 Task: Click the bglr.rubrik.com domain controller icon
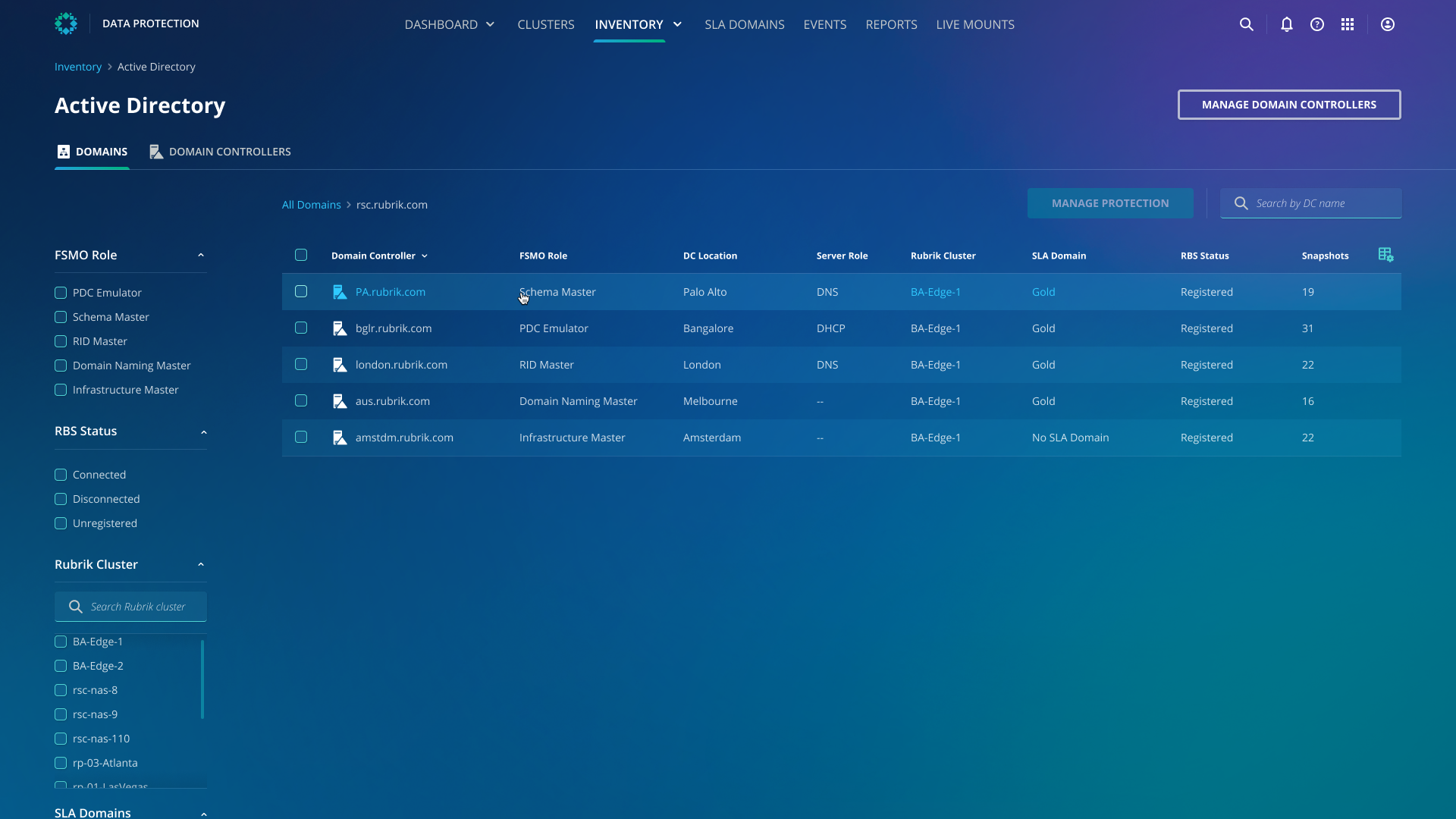tap(340, 328)
